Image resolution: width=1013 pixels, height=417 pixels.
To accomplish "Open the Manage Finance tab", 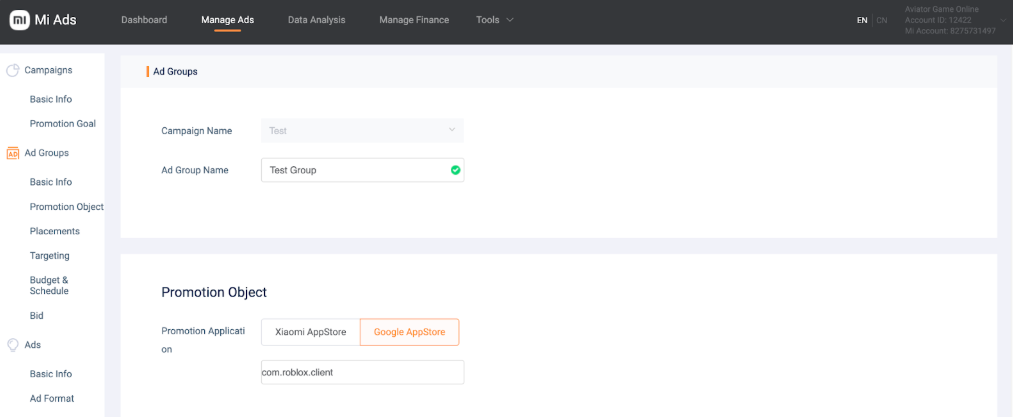I will (x=414, y=20).
